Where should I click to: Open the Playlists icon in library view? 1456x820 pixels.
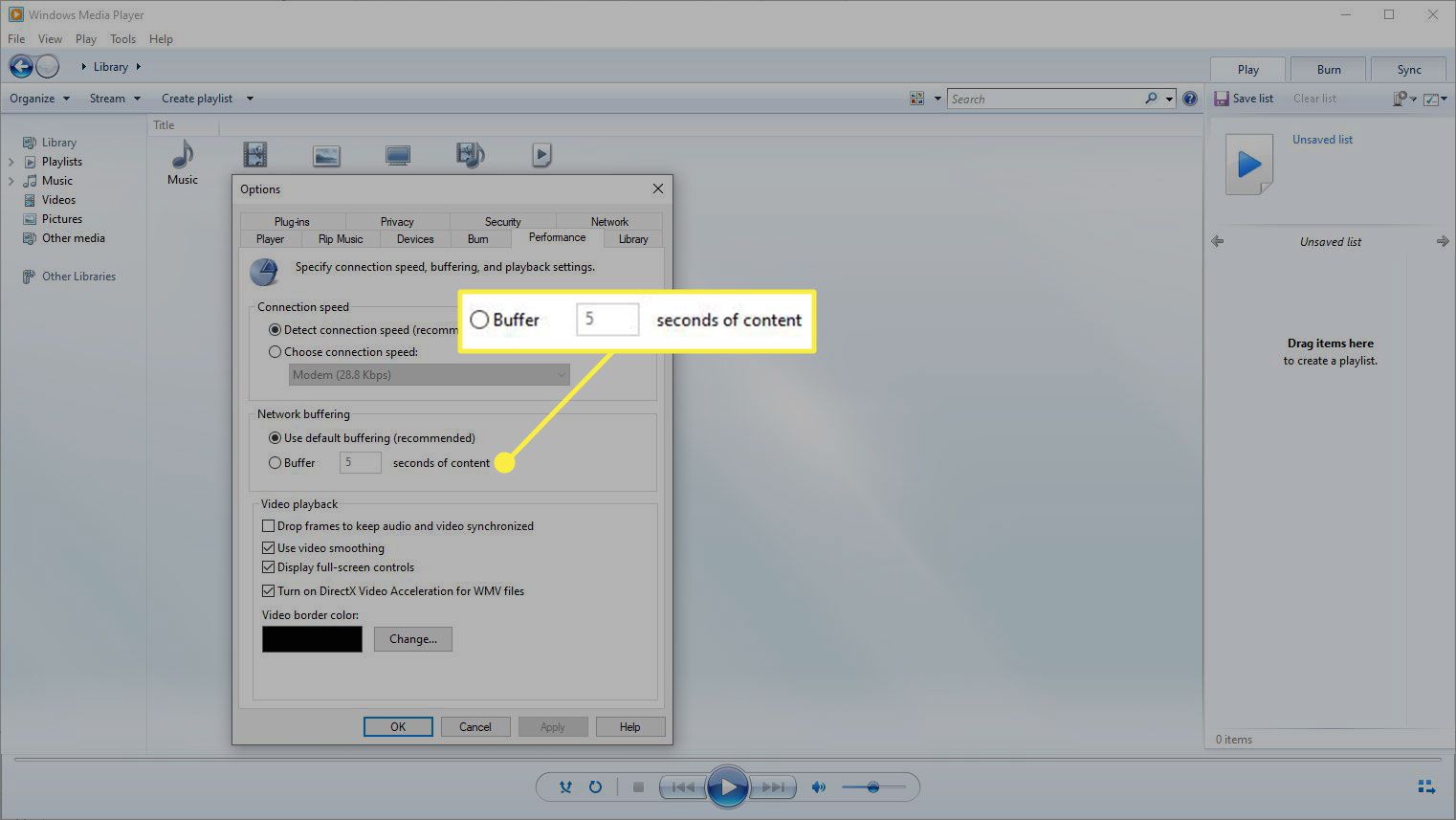[541, 154]
